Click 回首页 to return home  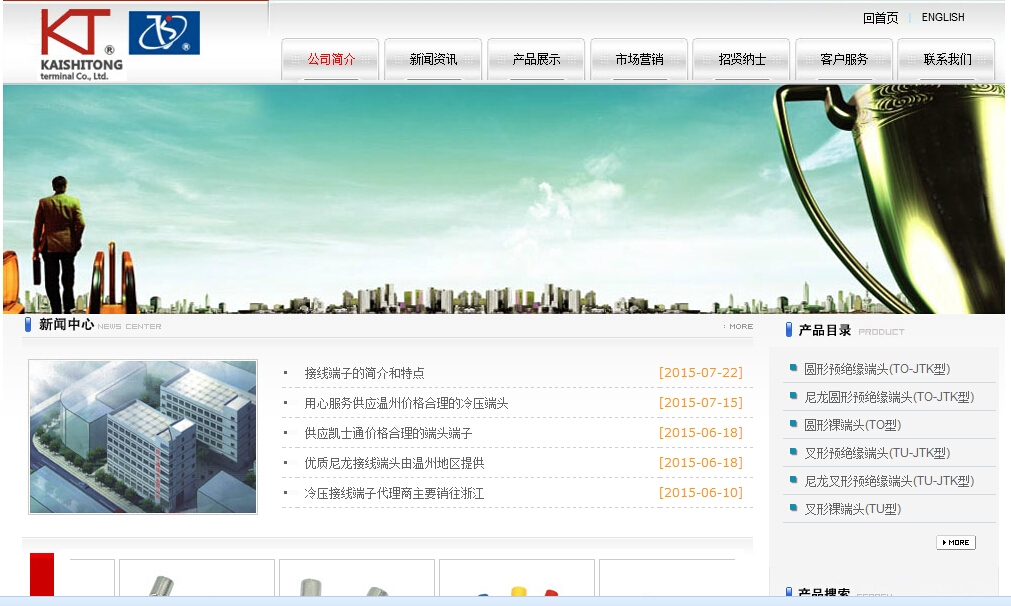878,17
